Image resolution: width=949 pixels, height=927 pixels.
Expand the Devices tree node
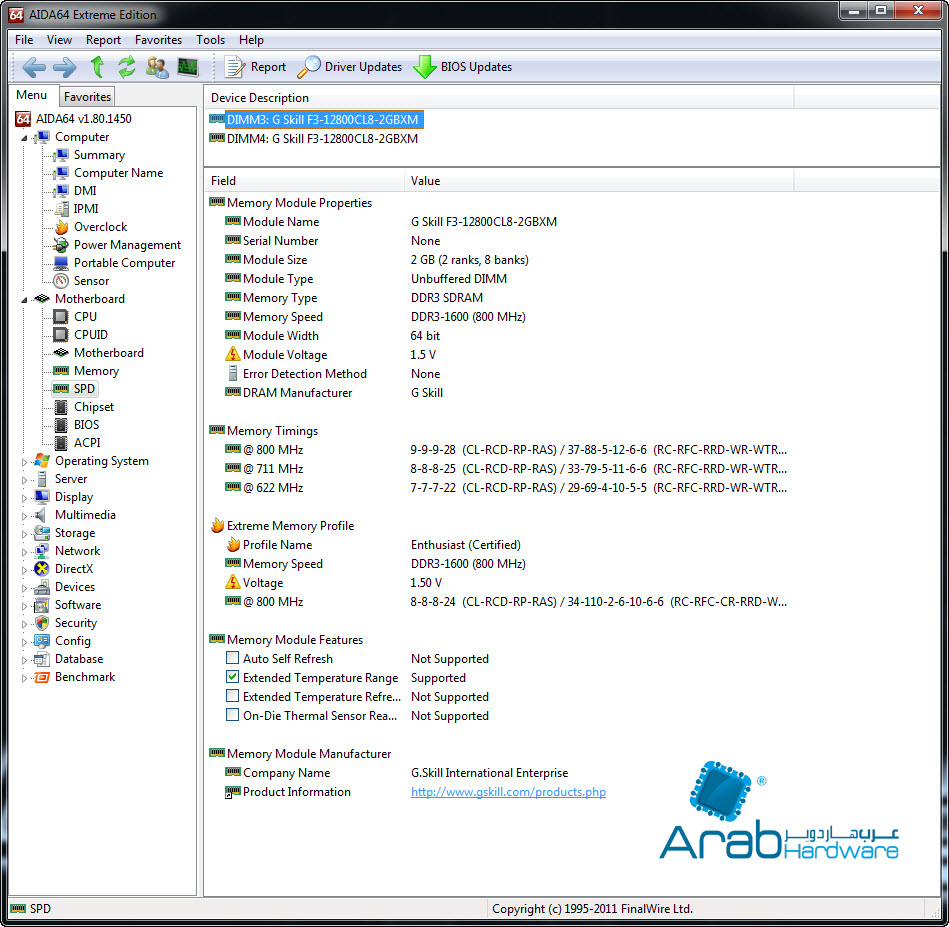24,588
